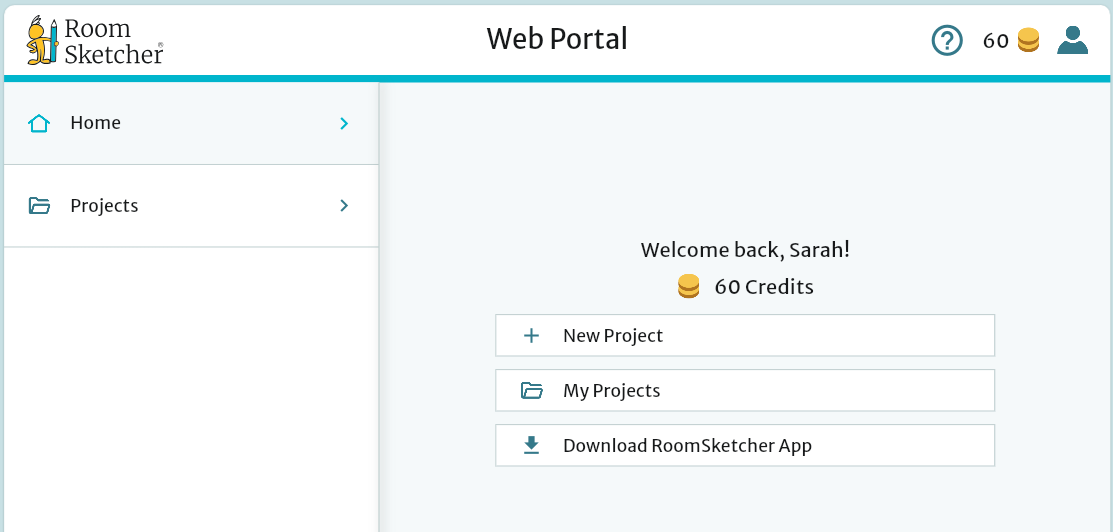The width and height of the screenshot is (1113, 532).
Task: Expand the Home chevron arrow
Action: [344, 124]
